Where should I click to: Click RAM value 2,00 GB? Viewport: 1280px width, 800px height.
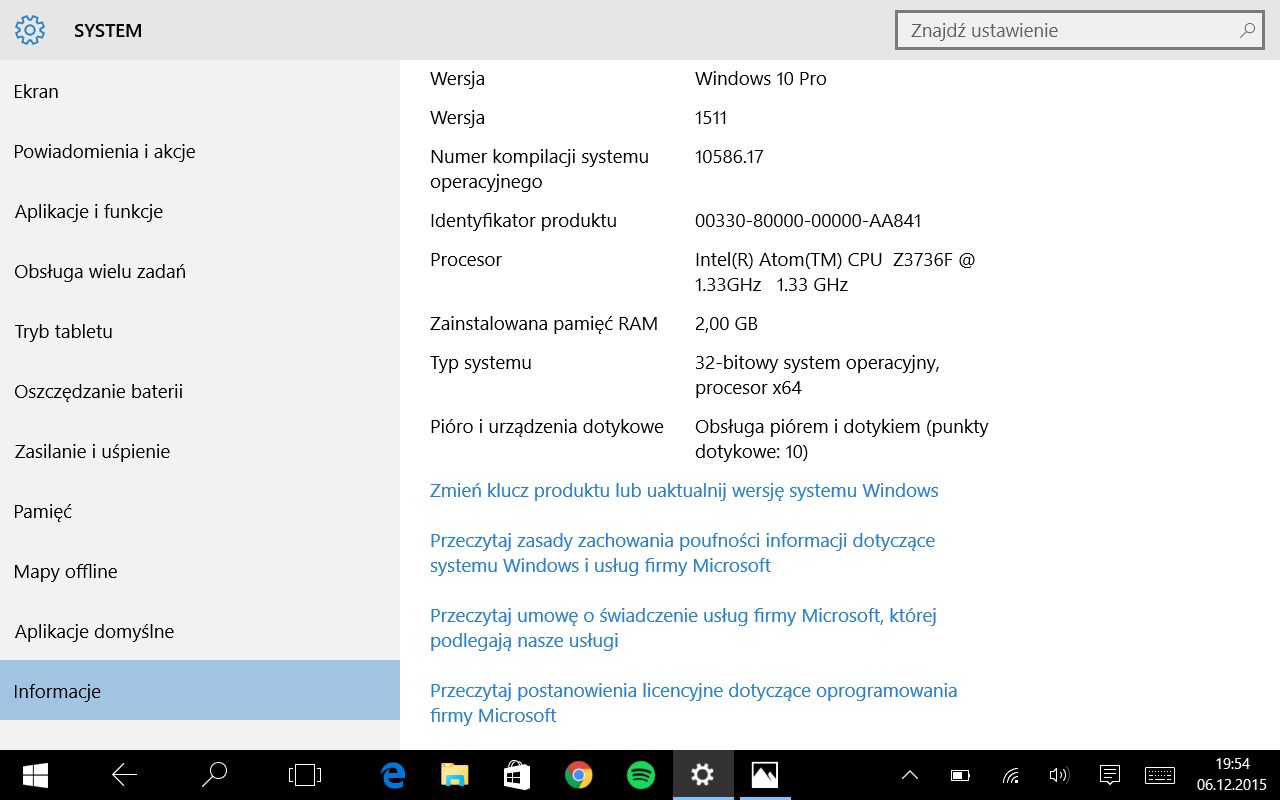(x=726, y=324)
